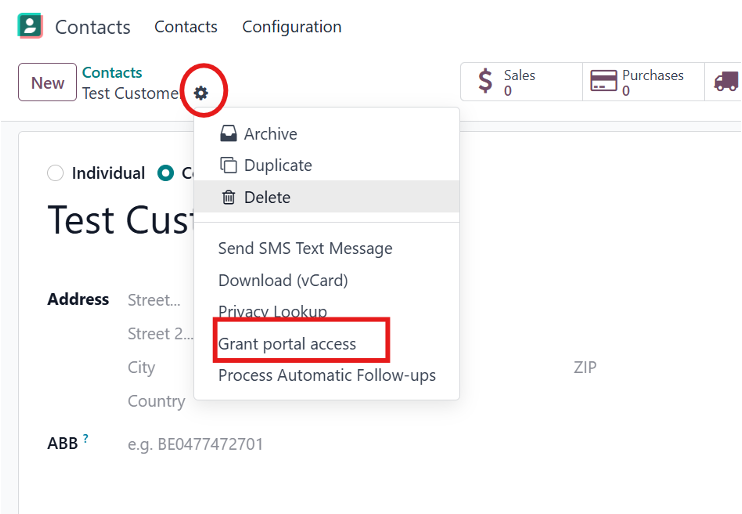Open the Contacts top menu
The width and height of the screenshot is (742, 514).
pyautogui.click(x=185, y=27)
